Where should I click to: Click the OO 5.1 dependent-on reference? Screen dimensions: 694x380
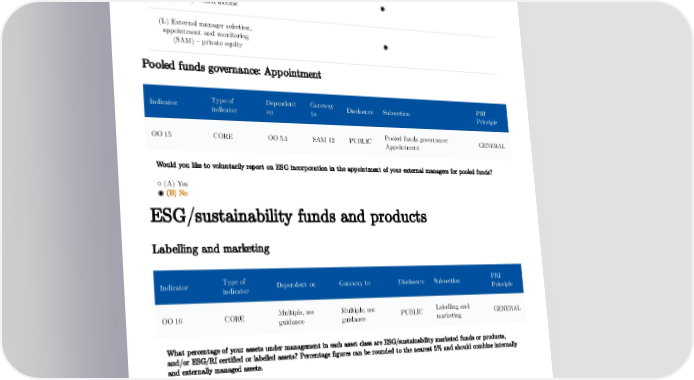tap(278, 138)
